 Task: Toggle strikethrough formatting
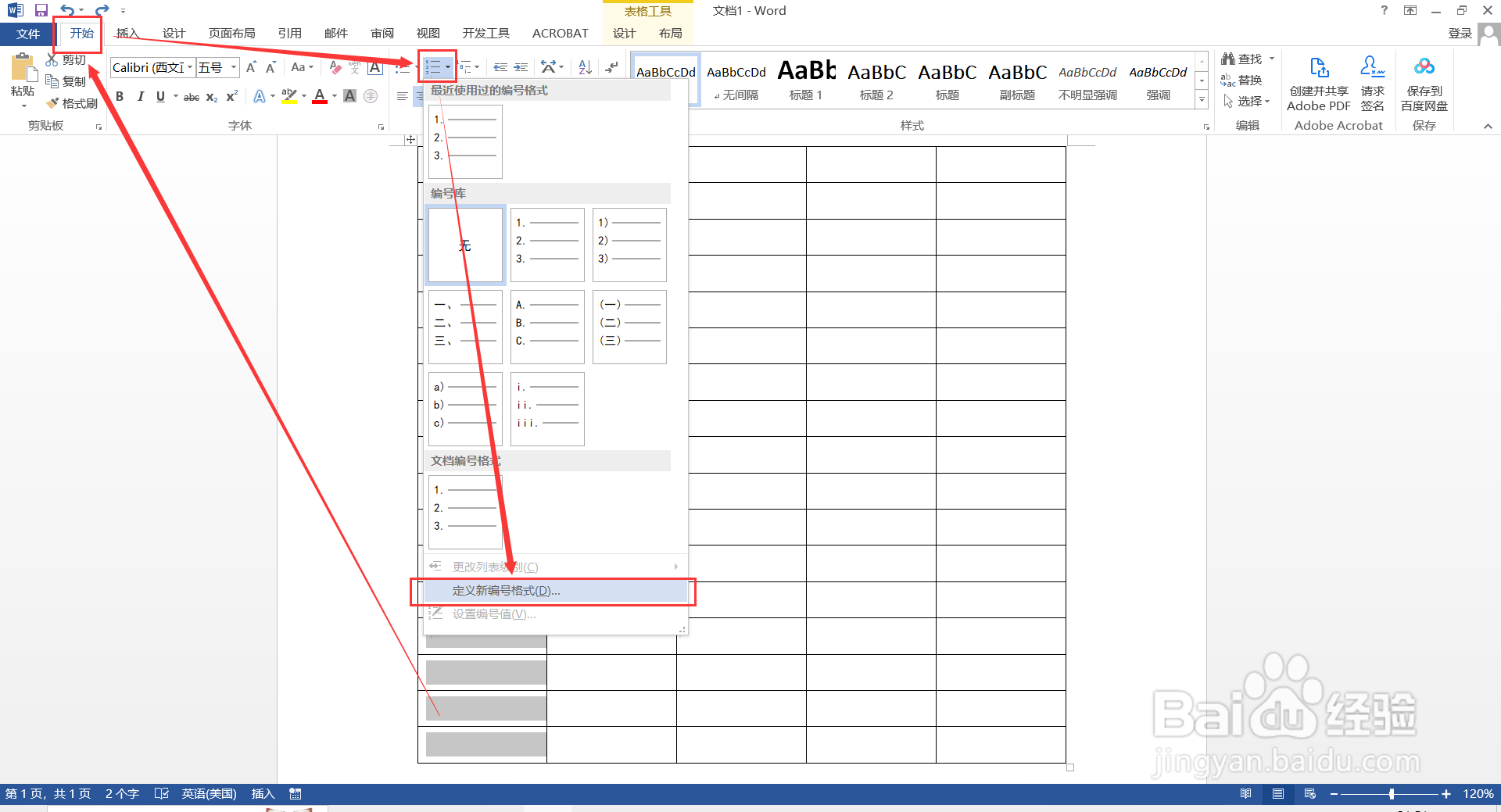pyautogui.click(x=192, y=97)
